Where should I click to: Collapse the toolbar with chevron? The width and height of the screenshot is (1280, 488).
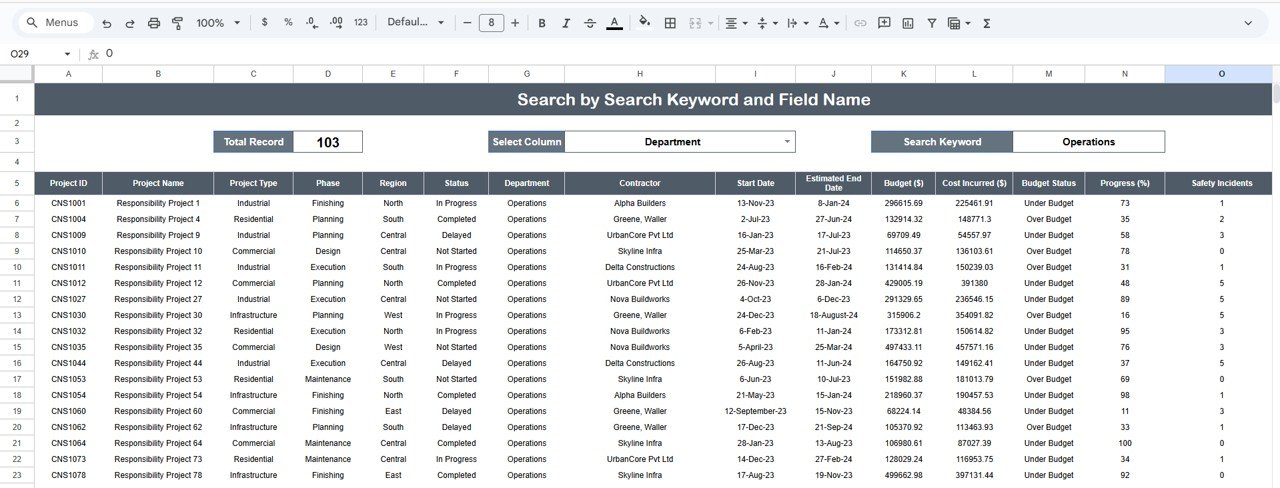pyautogui.click(x=1248, y=22)
